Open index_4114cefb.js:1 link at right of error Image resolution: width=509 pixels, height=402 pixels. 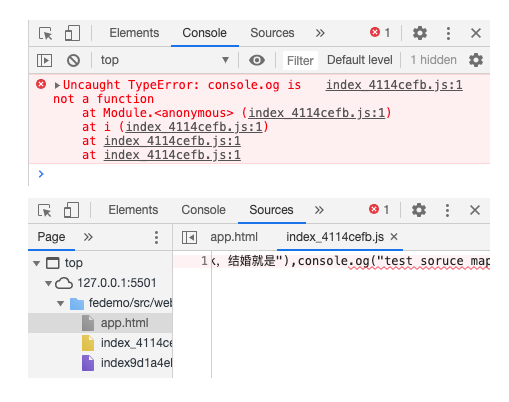pyautogui.click(x=394, y=85)
